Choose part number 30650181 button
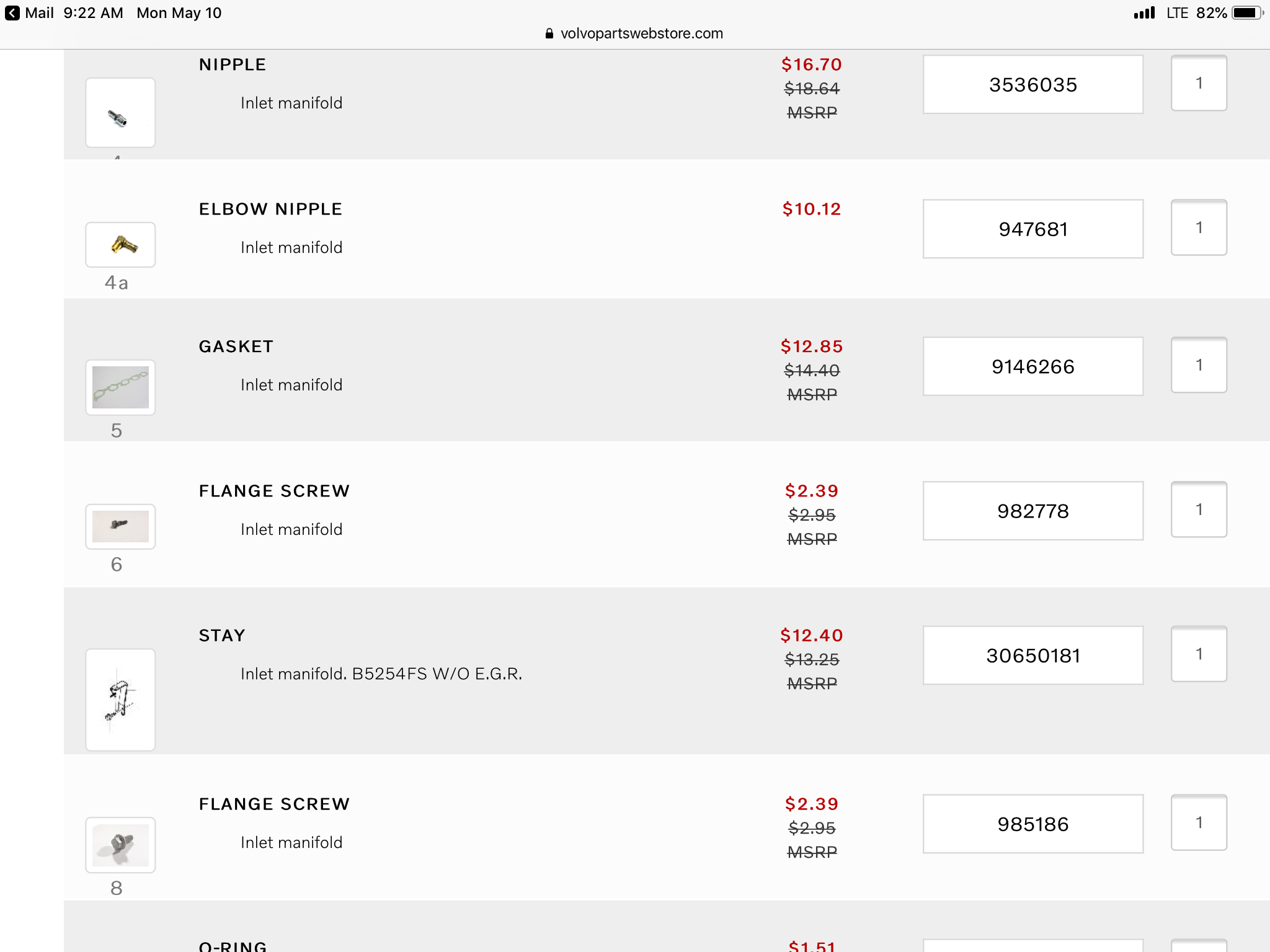Image resolution: width=1270 pixels, height=952 pixels. 1032,655
